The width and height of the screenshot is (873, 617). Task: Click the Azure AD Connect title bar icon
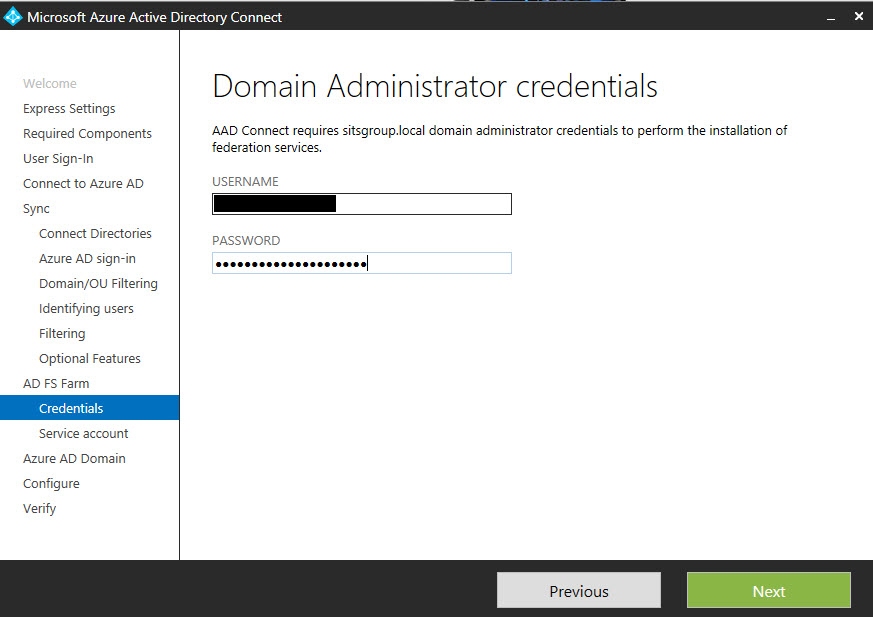coord(13,16)
